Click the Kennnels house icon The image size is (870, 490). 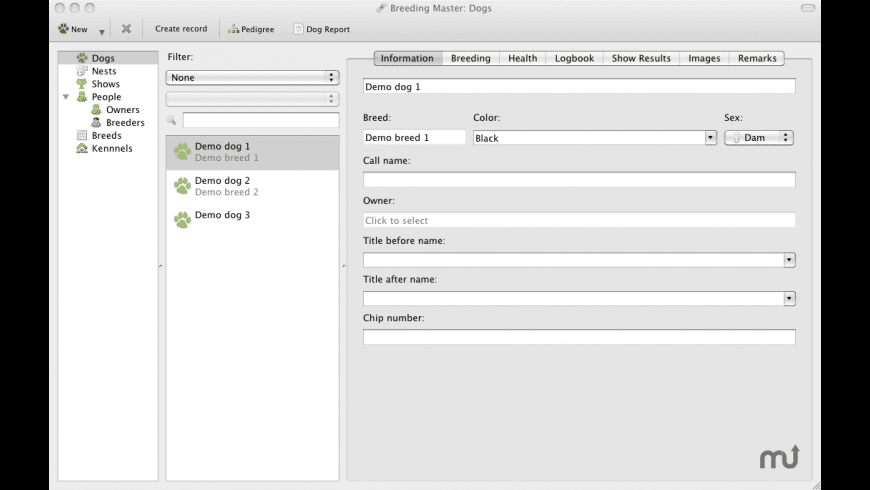82,148
